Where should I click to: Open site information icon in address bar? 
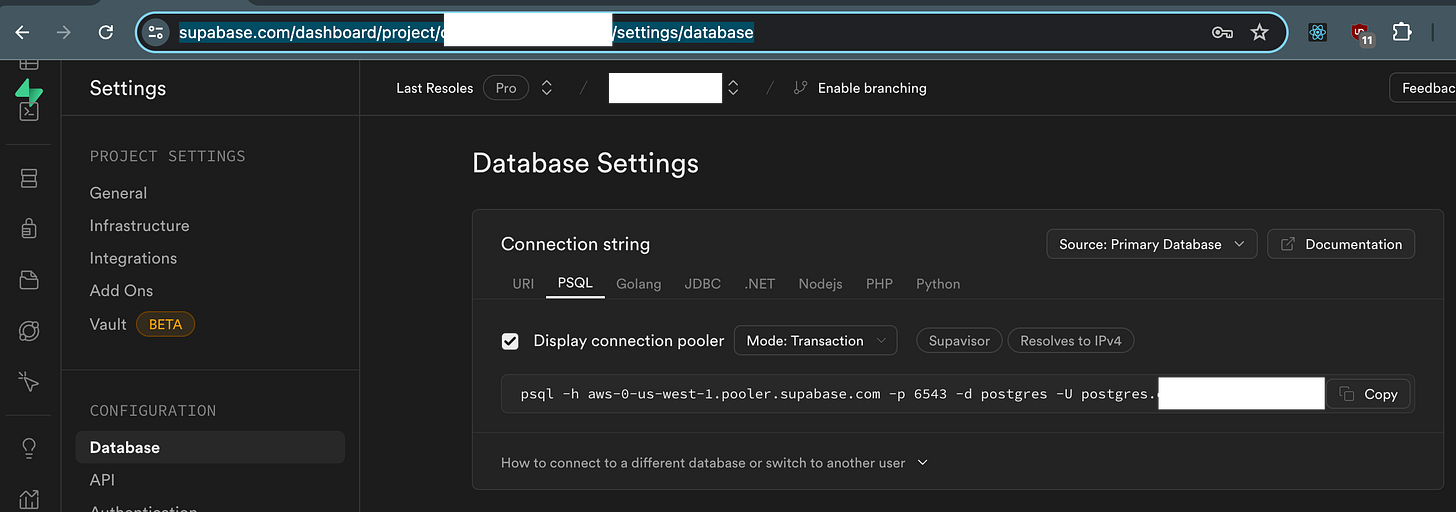[x=156, y=32]
